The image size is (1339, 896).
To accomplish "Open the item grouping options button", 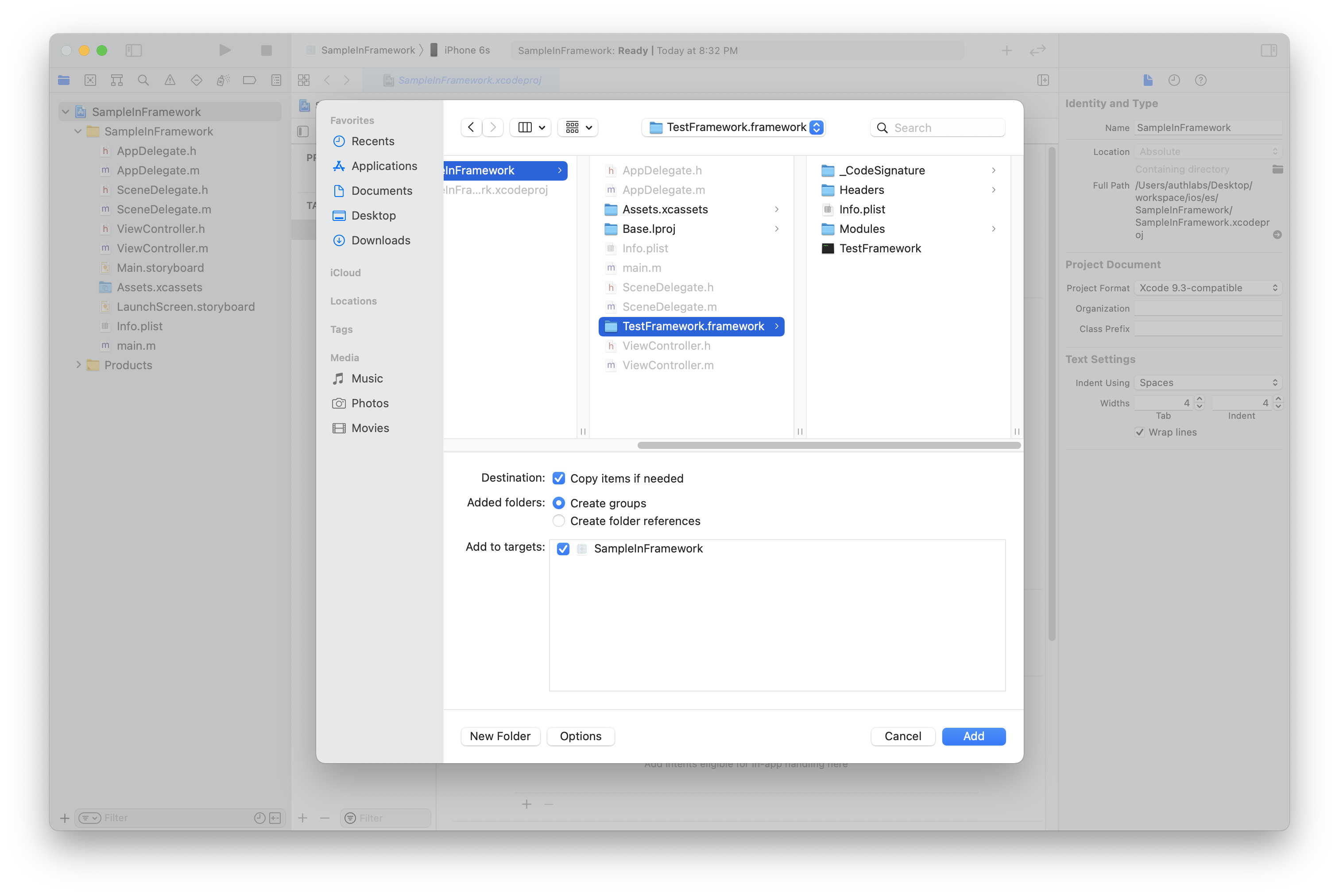I will point(578,127).
